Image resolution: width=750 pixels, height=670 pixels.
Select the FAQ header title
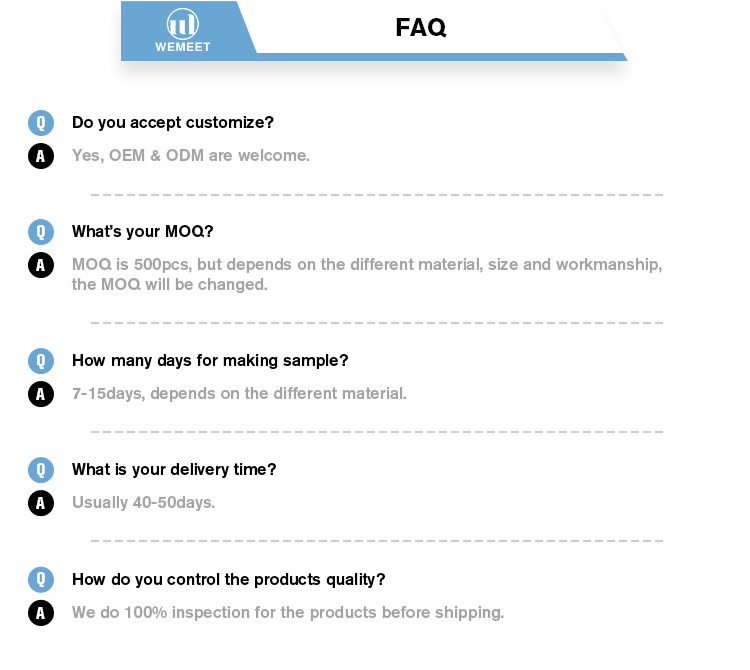click(x=420, y=28)
